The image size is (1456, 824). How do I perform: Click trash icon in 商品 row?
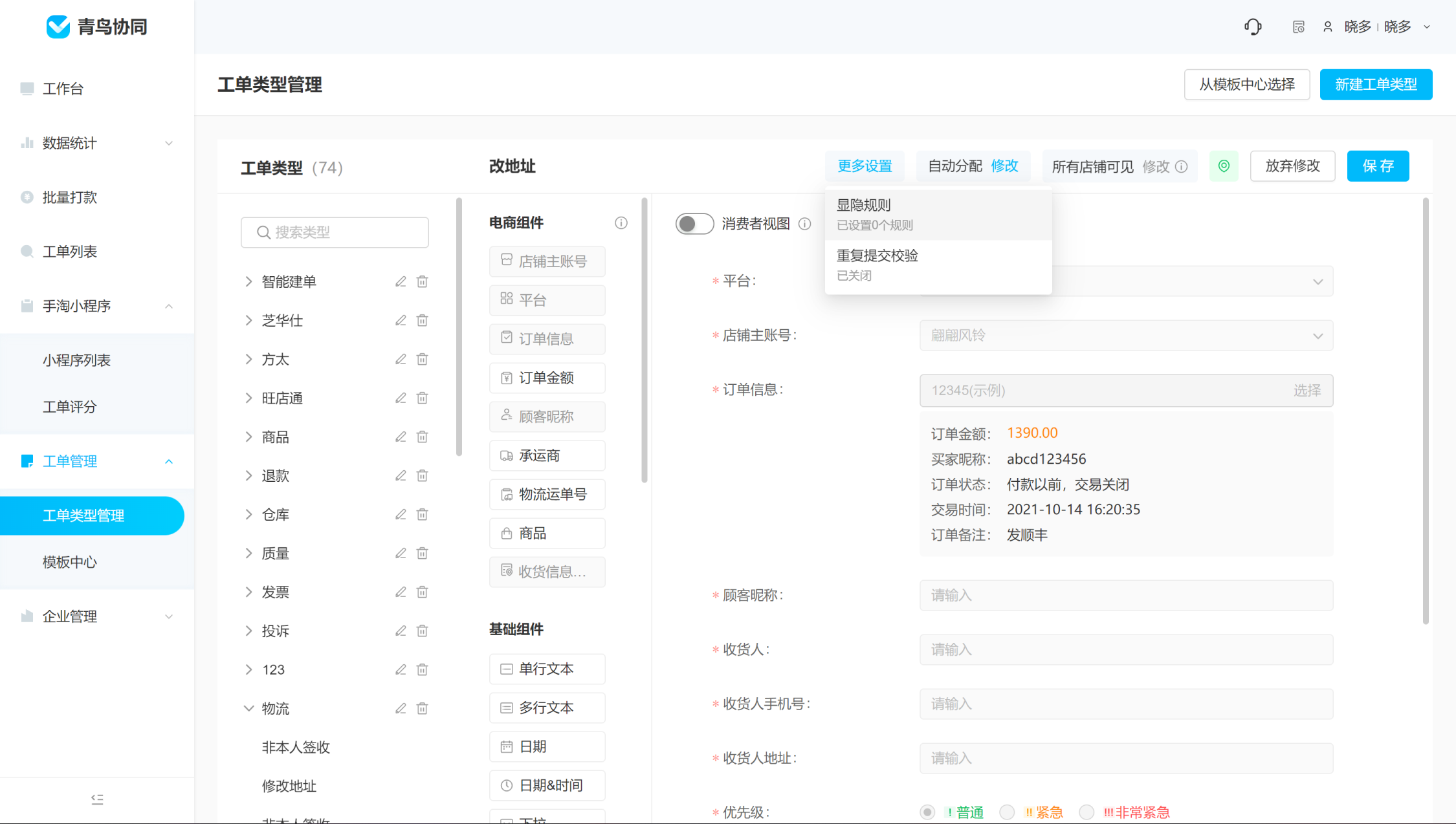(x=422, y=437)
